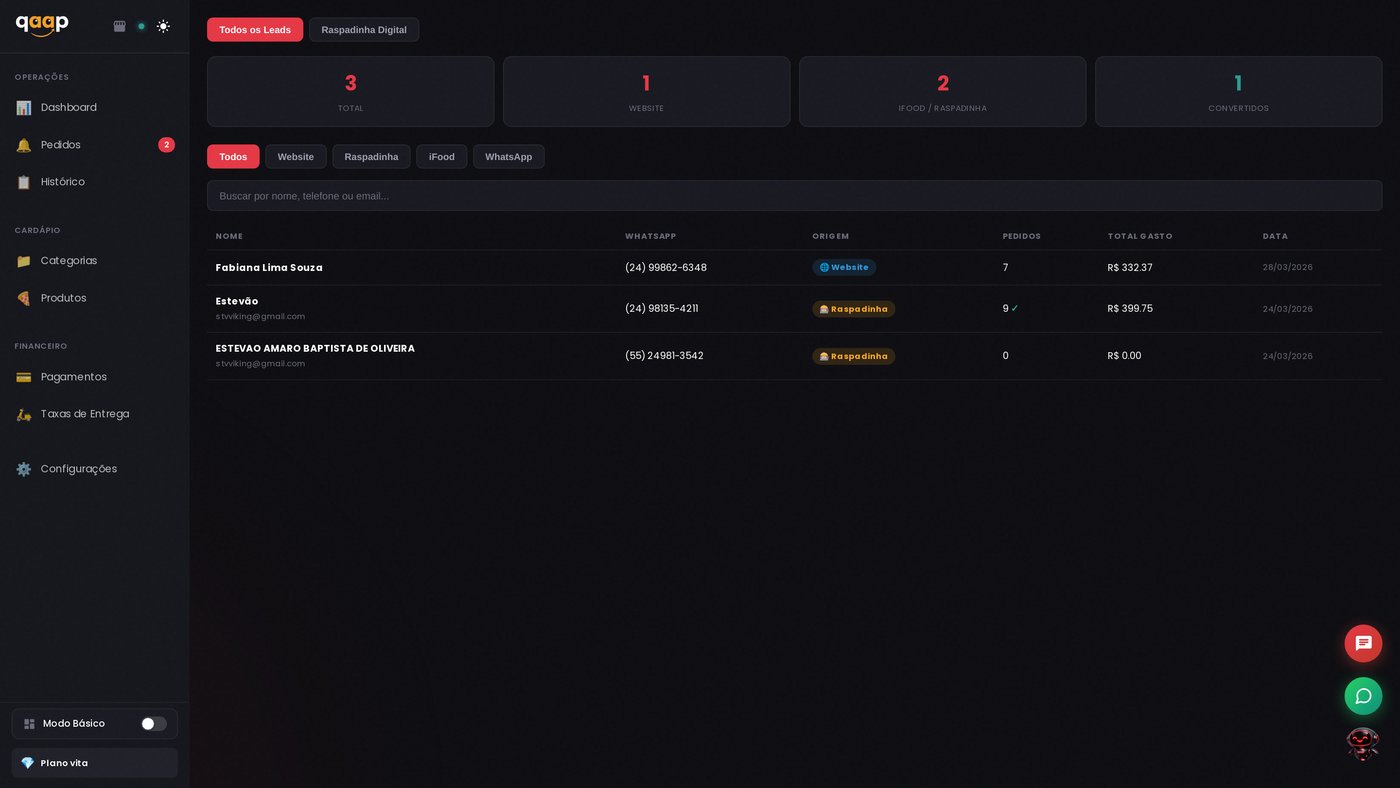Open Taxas de Entrega
Image resolution: width=1400 pixels, height=788 pixels.
coord(94,414)
